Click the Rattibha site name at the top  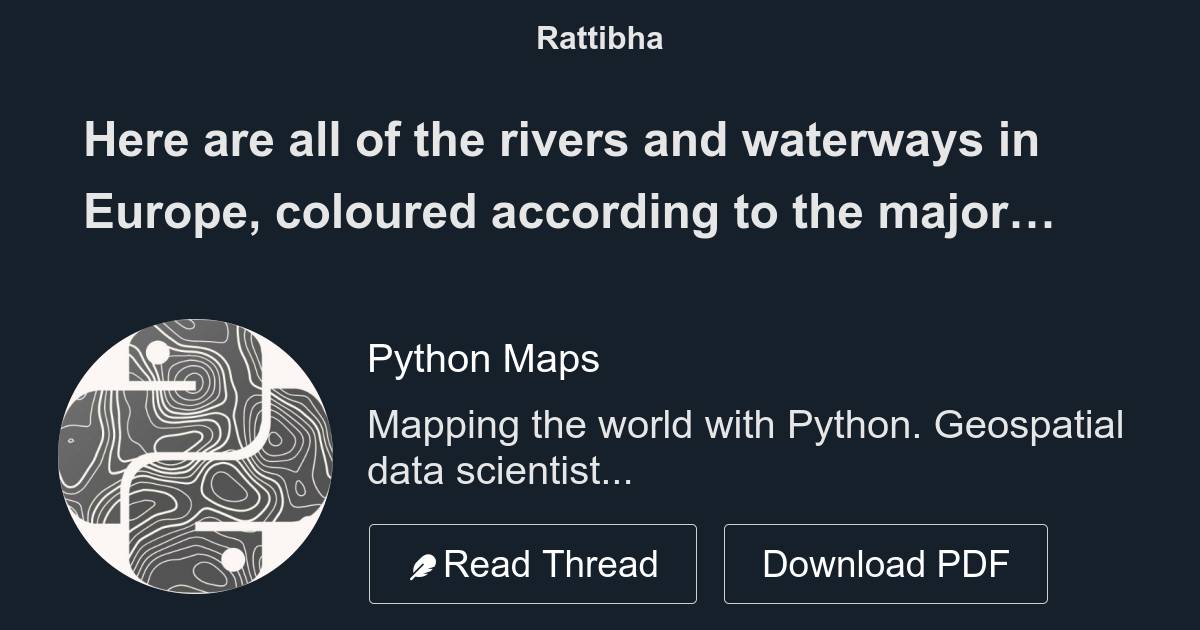pyautogui.click(x=599, y=38)
